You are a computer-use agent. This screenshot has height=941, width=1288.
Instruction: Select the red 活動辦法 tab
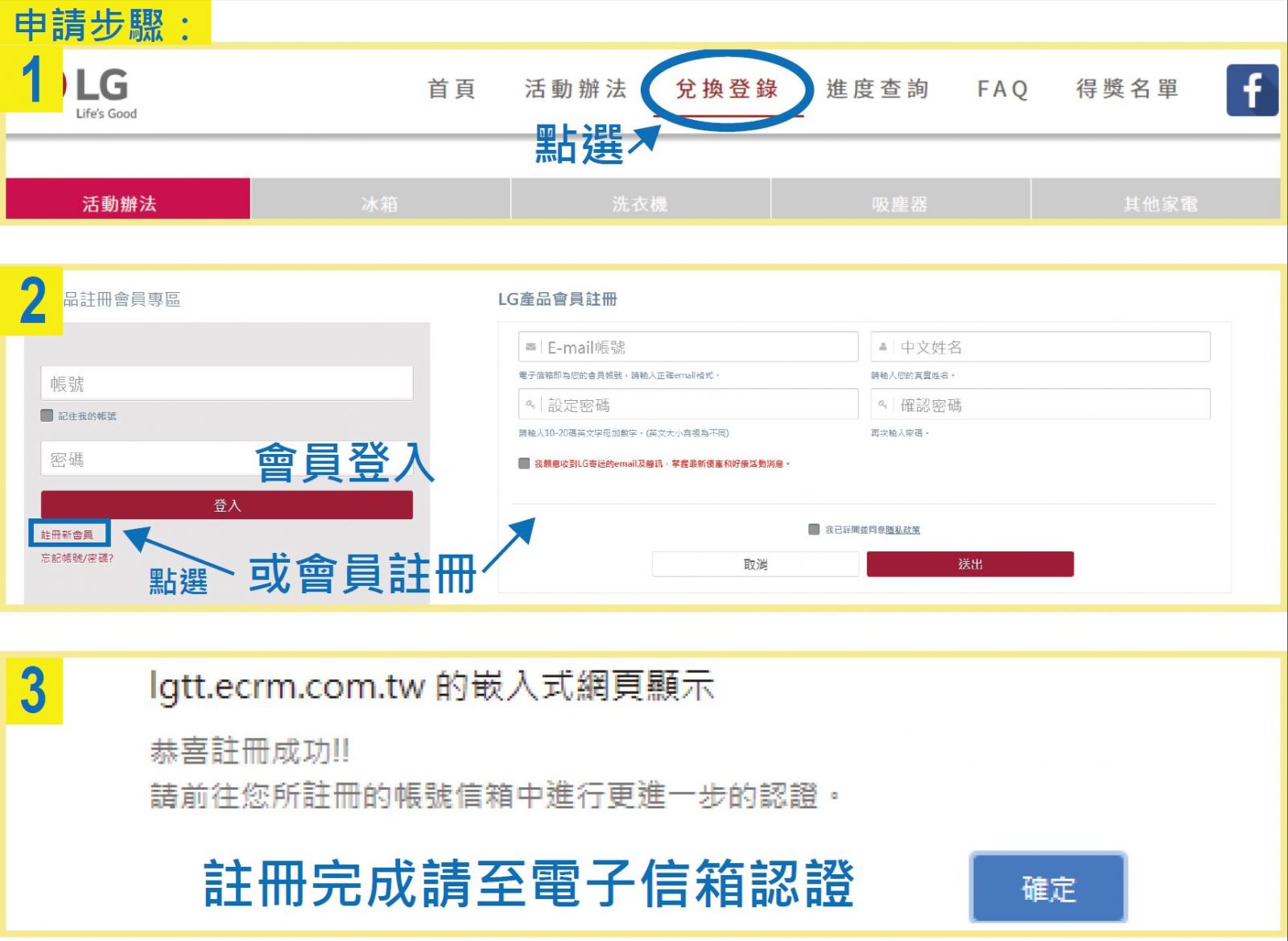click(128, 199)
